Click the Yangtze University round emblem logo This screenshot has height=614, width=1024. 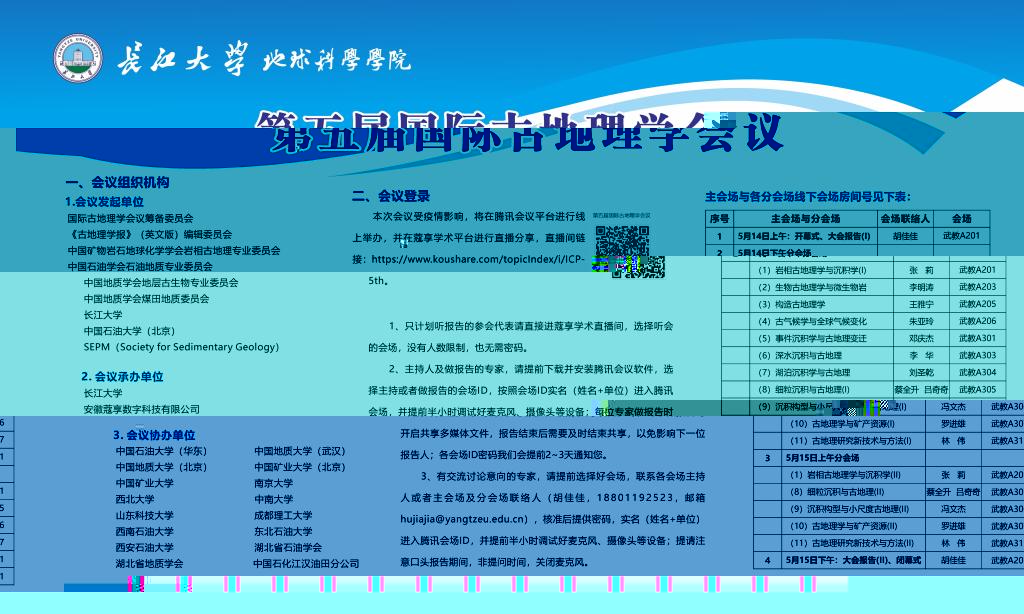[x=78, y=60]
